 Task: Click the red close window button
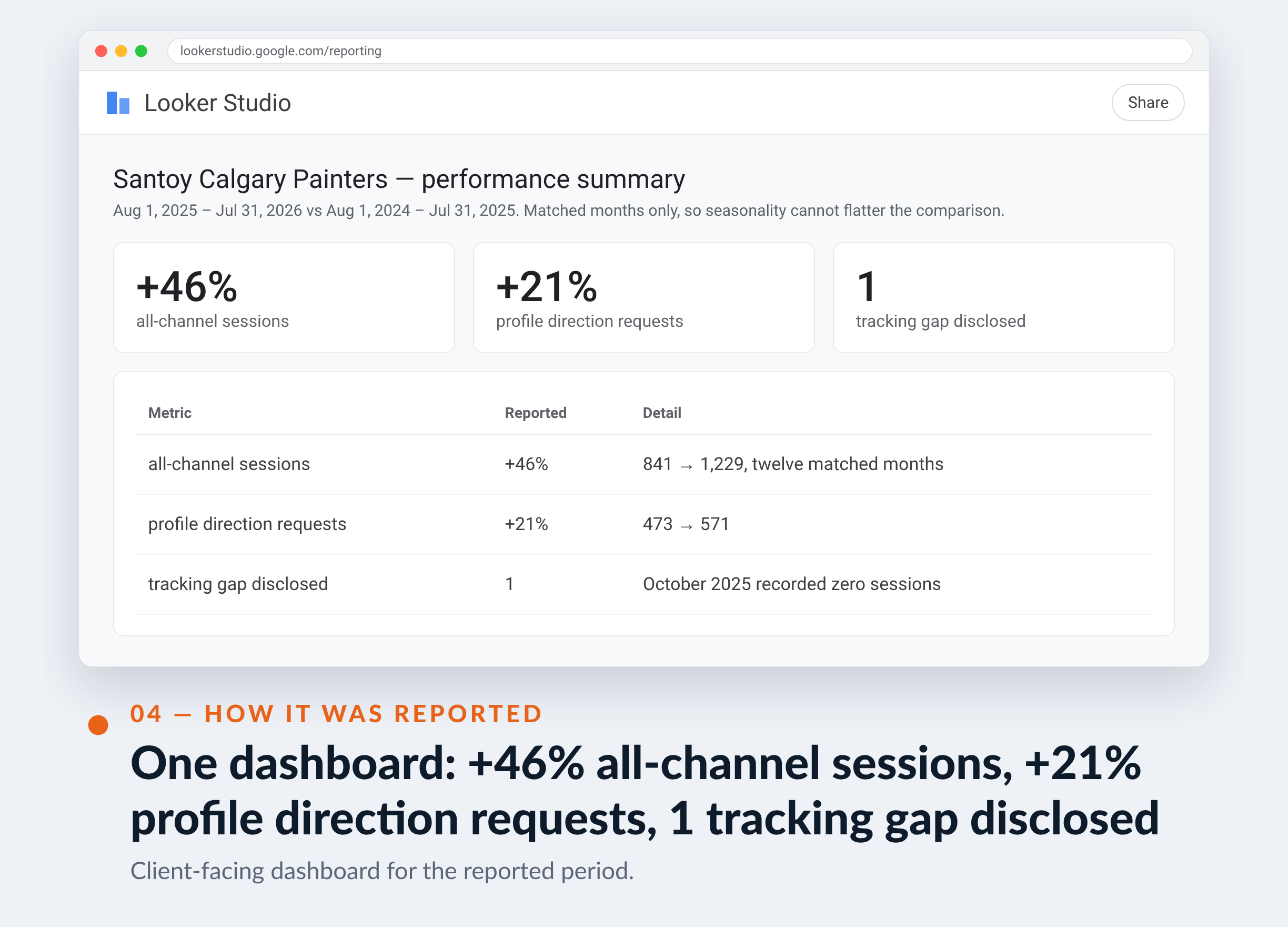[x=101, y=51]
